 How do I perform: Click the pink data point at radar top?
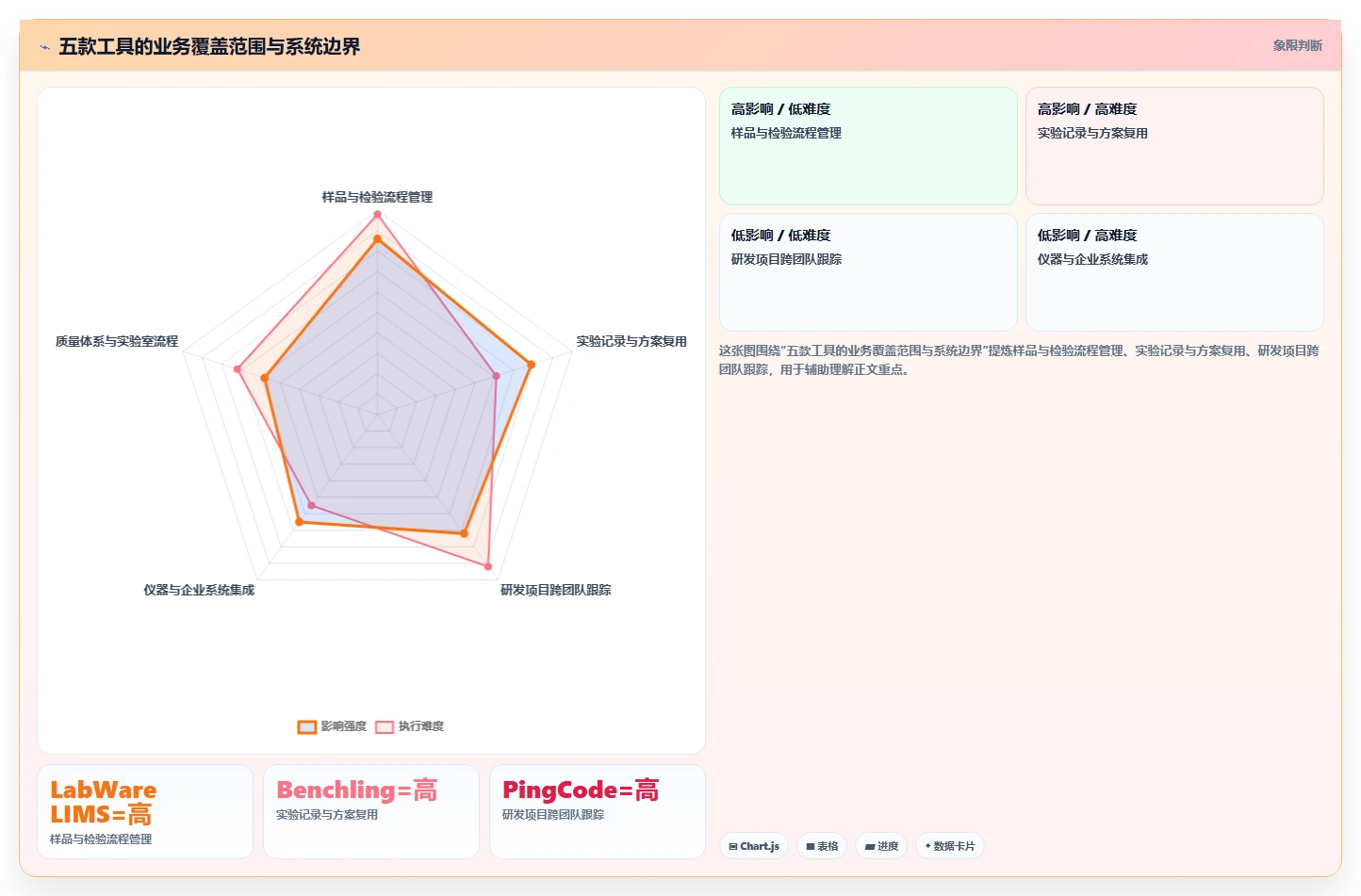377,215
